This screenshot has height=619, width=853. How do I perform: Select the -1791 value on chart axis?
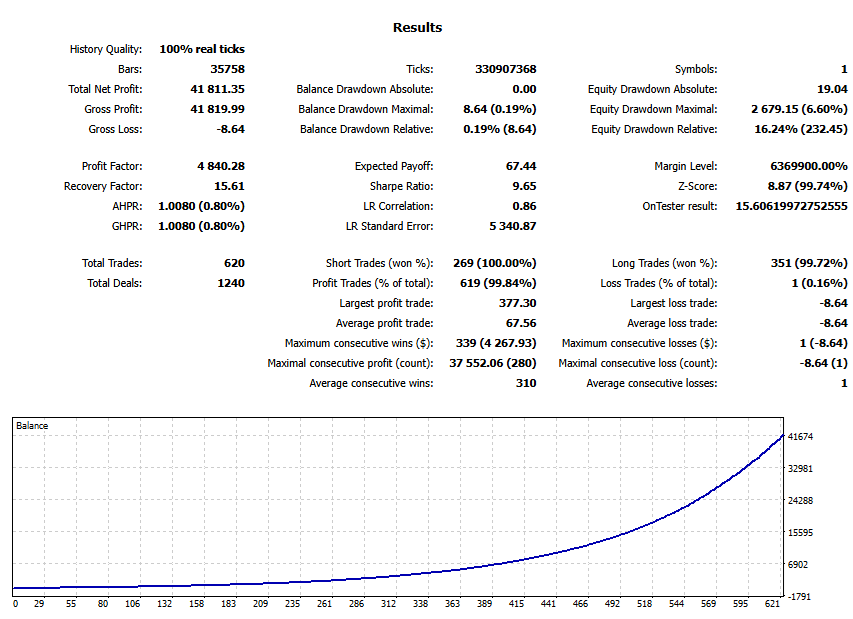pyautogui.click(x=800, y=597)
